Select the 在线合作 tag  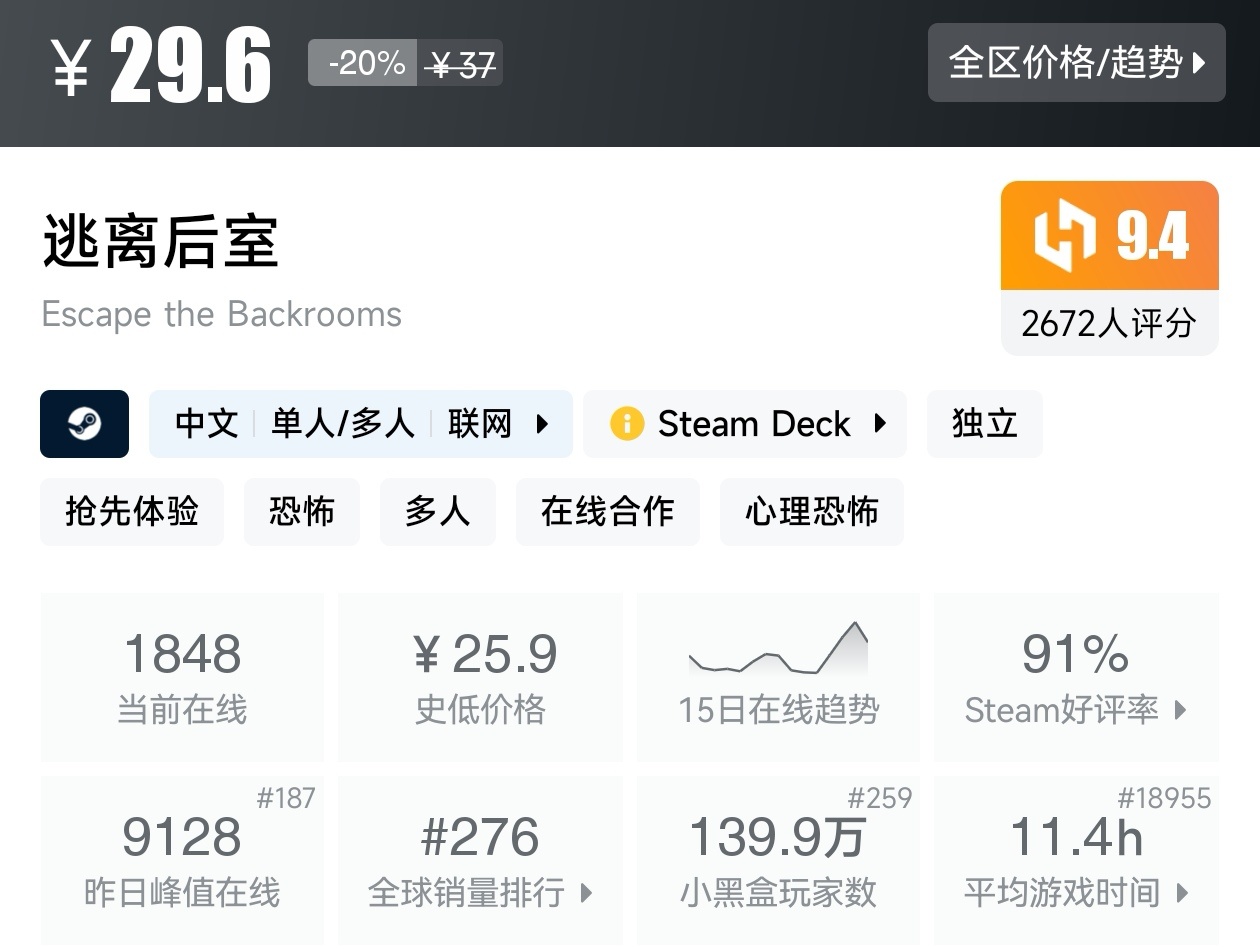click(608, 512)
